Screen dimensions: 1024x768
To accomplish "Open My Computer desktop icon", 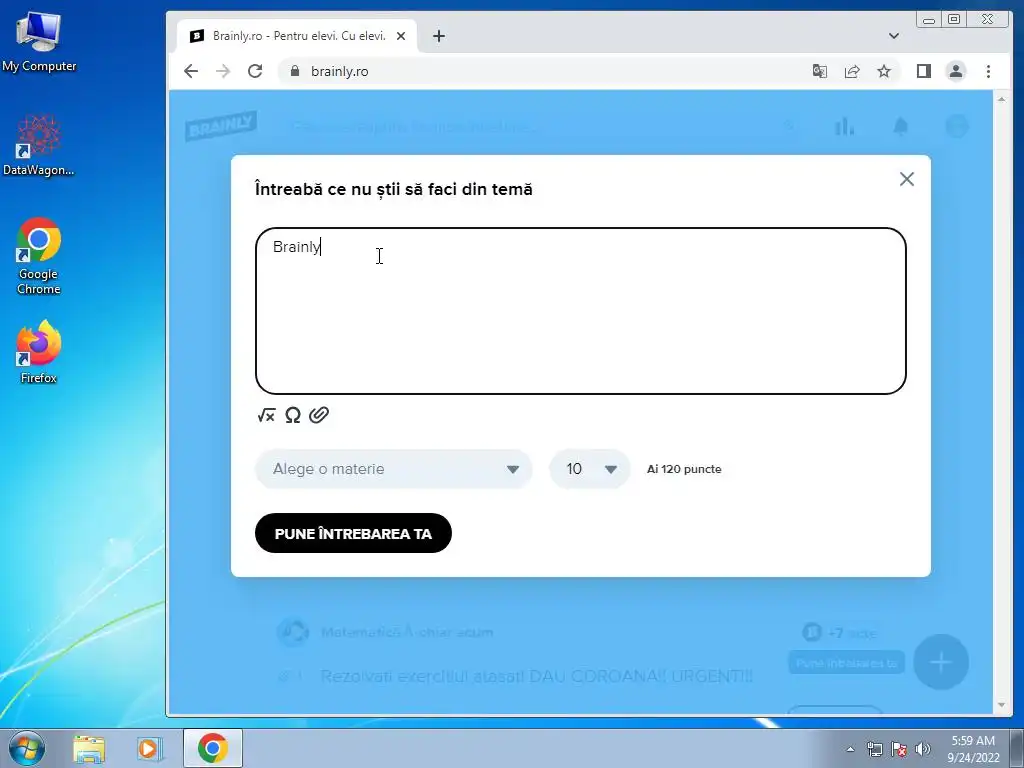I will 39,42.
